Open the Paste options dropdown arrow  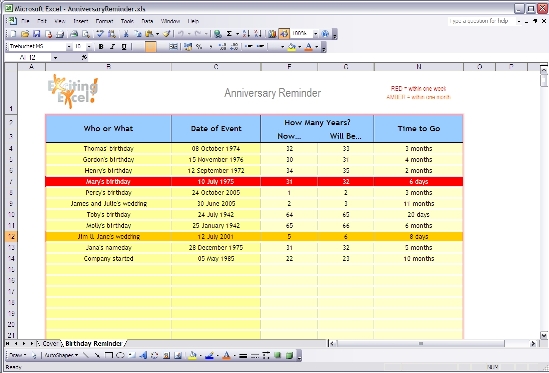tap(158, 34)
